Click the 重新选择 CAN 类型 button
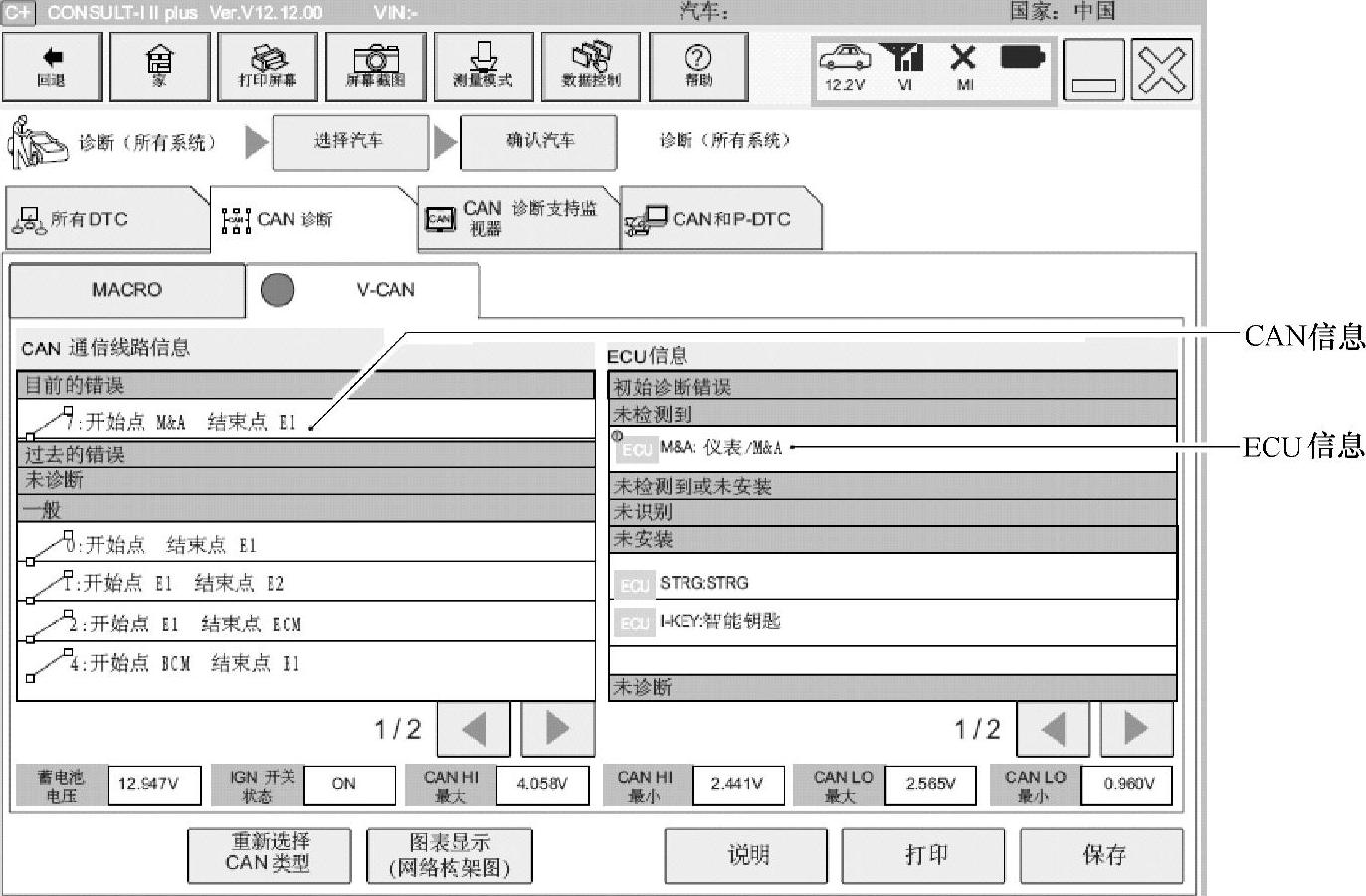 (x=270, y=855)
